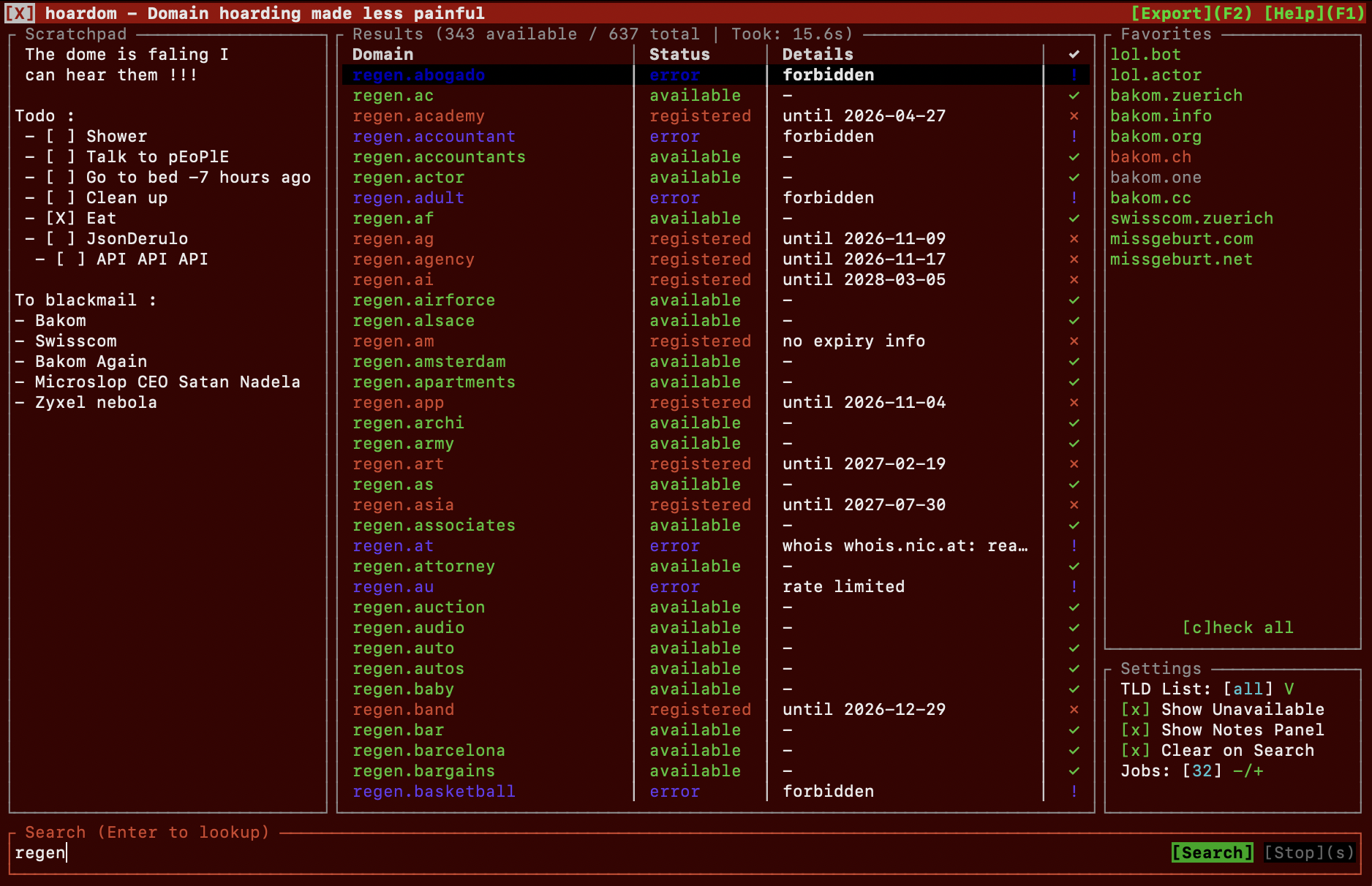Screen dimensions: 1372x886
Task: Open the Help menu item
Action: coord(1313,13)
